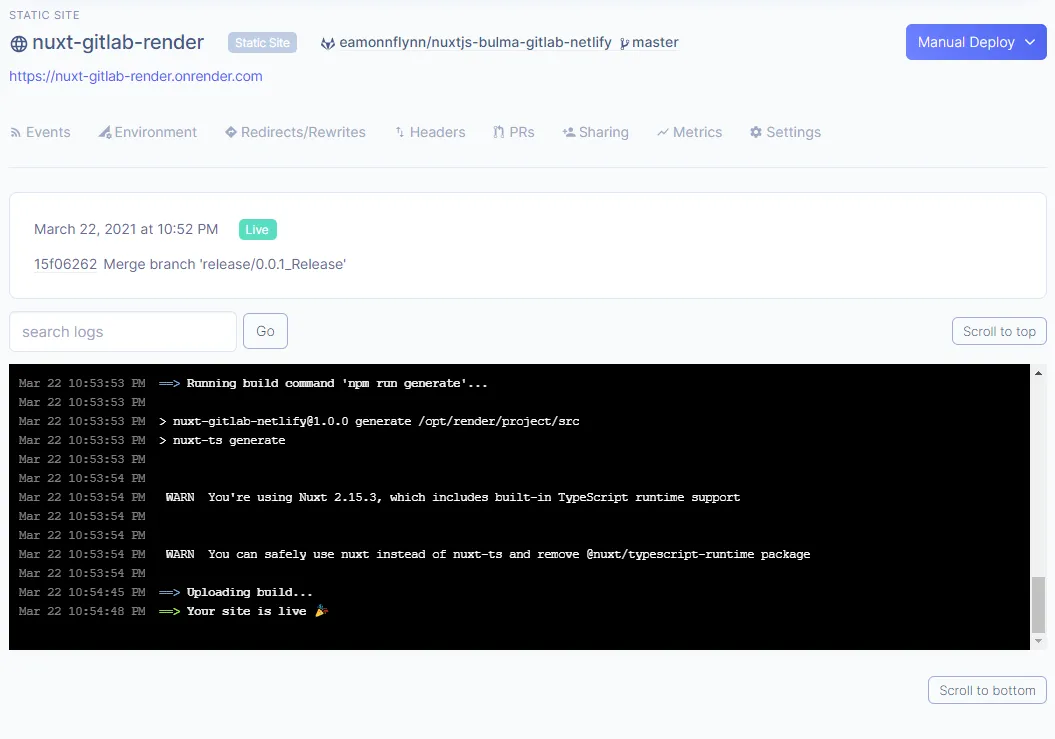
Task: Focus the search logs input field
Action: point(122,332)
